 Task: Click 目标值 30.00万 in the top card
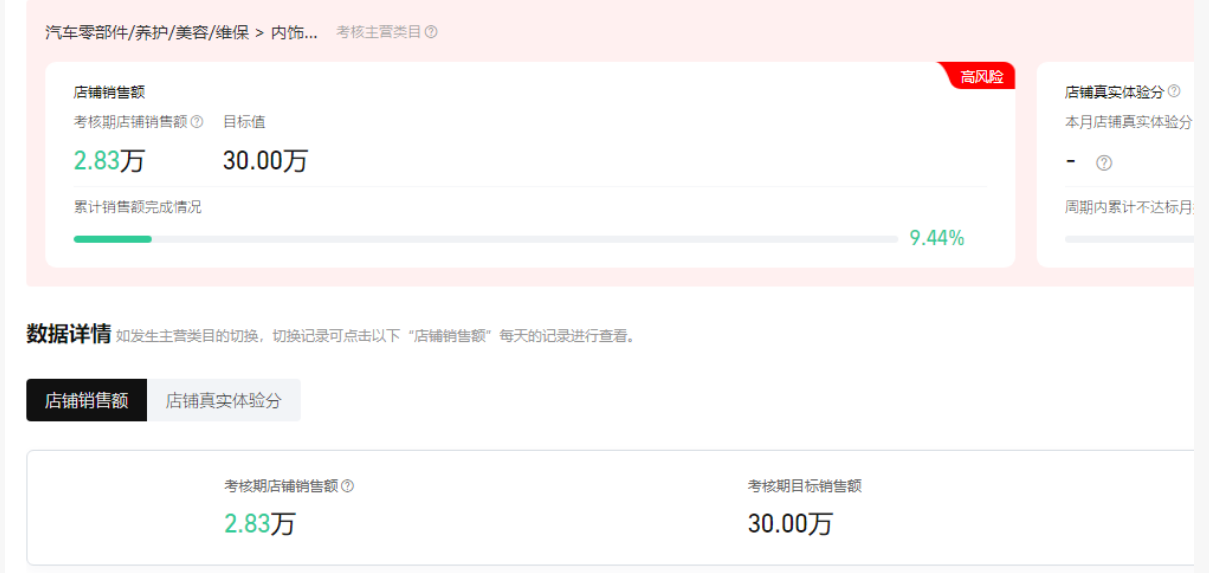click(x=265, y=160)
